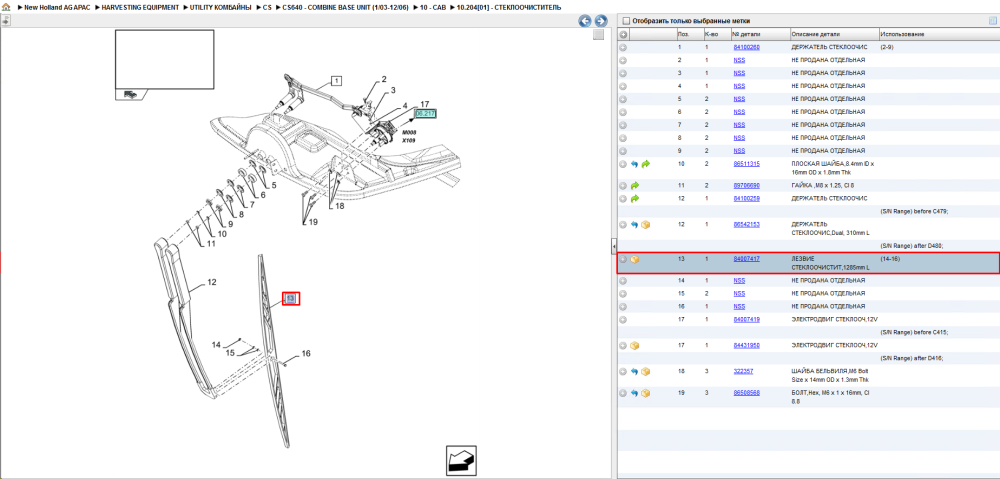Open the 10 - CAB breadcrumb
1000x479 pixels.
[x=433, y=7]
